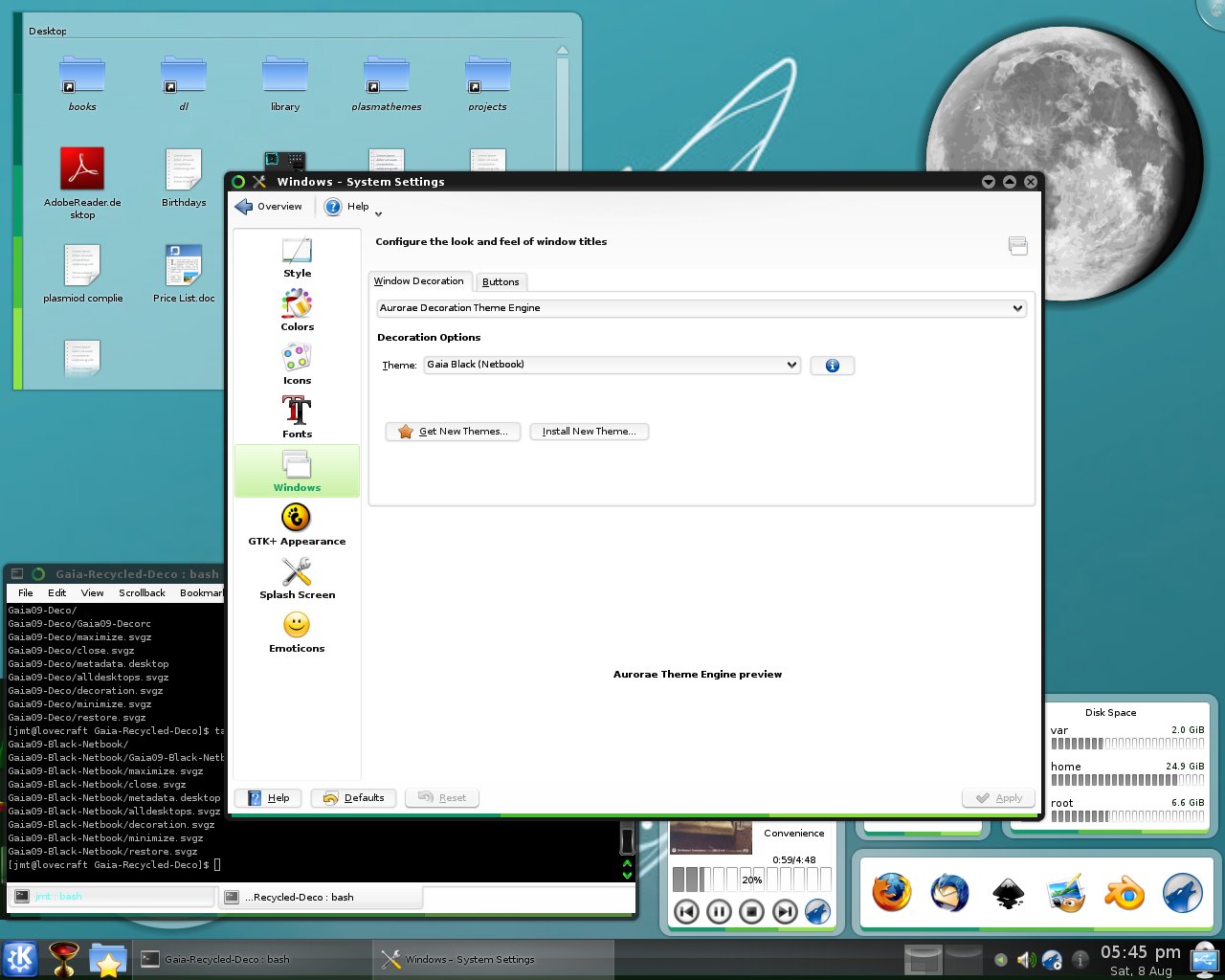Click the Help button at the bottom
The image size is (1225, 980).
click(x=268, y=798)
